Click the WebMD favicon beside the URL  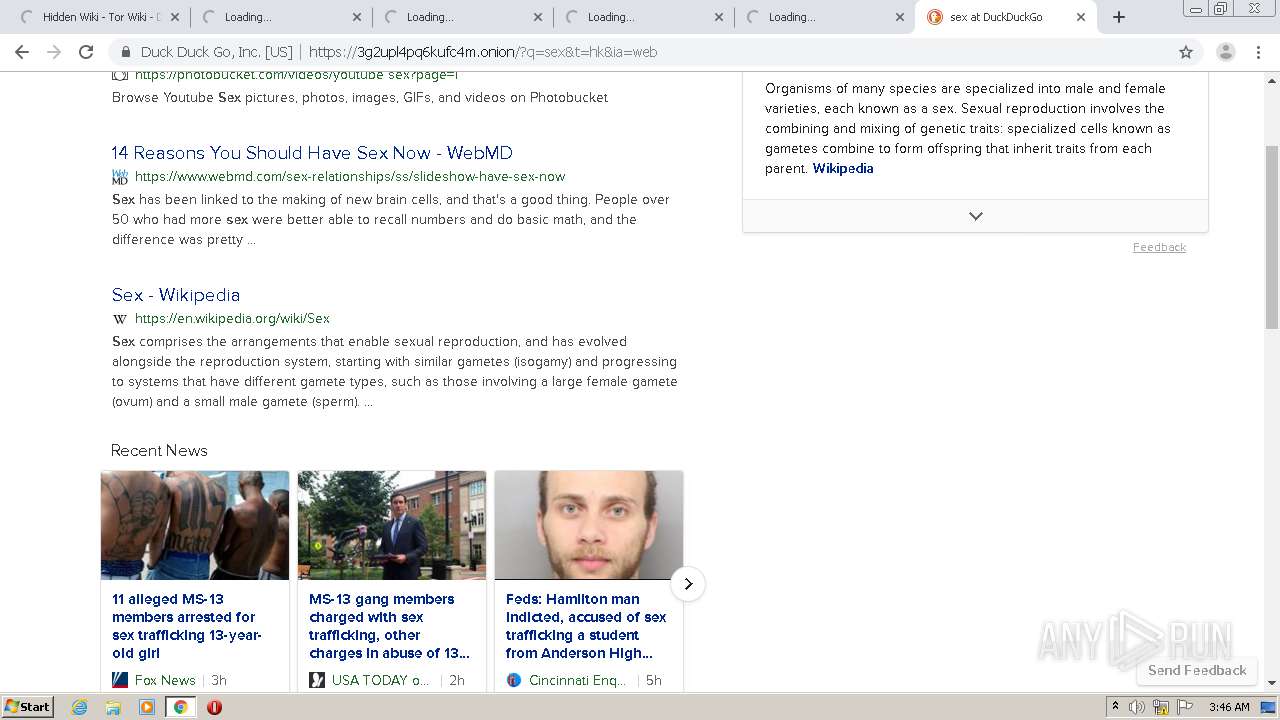pyautogui.click(x=120, y=177)
